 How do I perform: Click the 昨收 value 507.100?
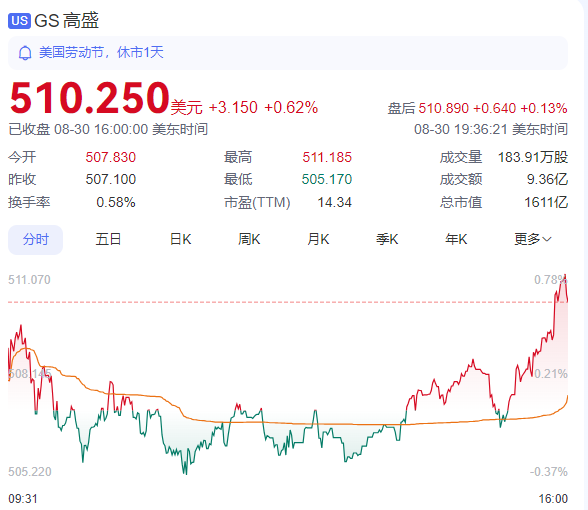pyautogui.click(x=111, y=179)
